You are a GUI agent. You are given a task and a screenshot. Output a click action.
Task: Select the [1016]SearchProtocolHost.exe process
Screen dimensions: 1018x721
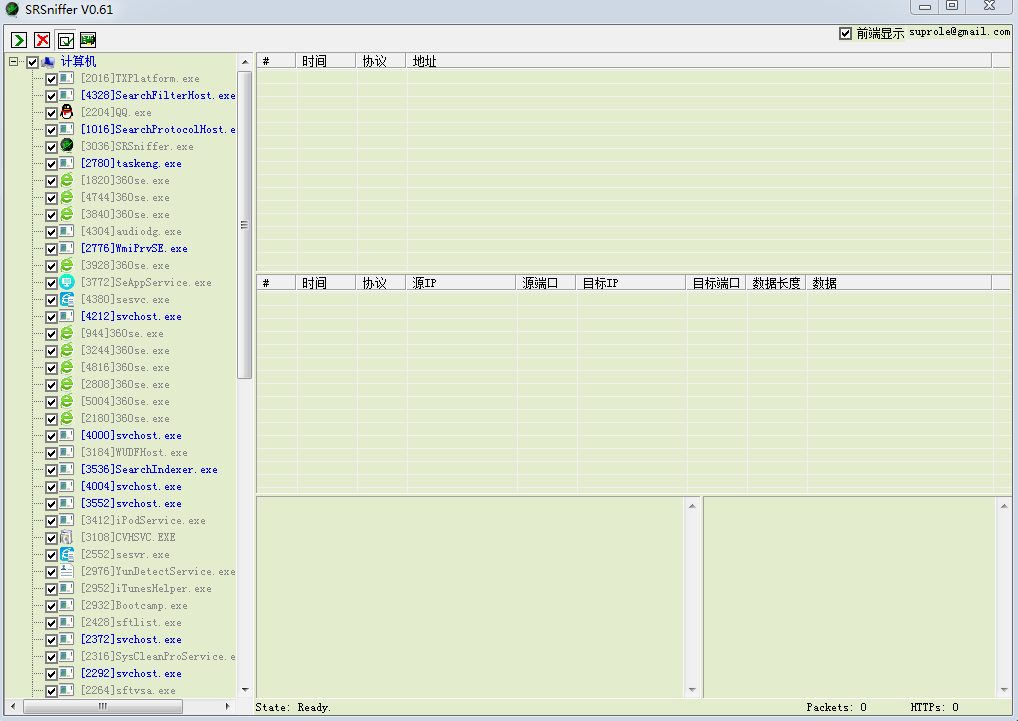point(158,130)
